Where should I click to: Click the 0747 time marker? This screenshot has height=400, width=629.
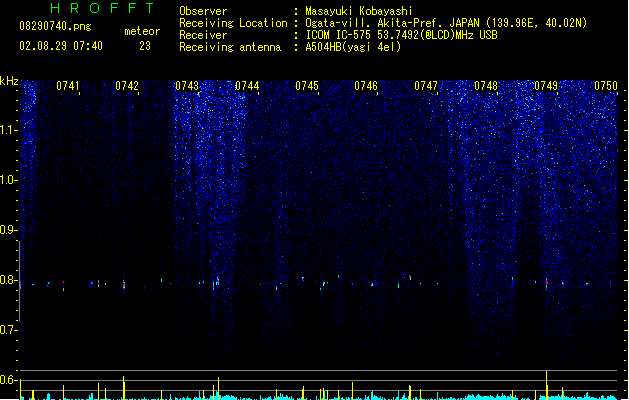(426, 86)
